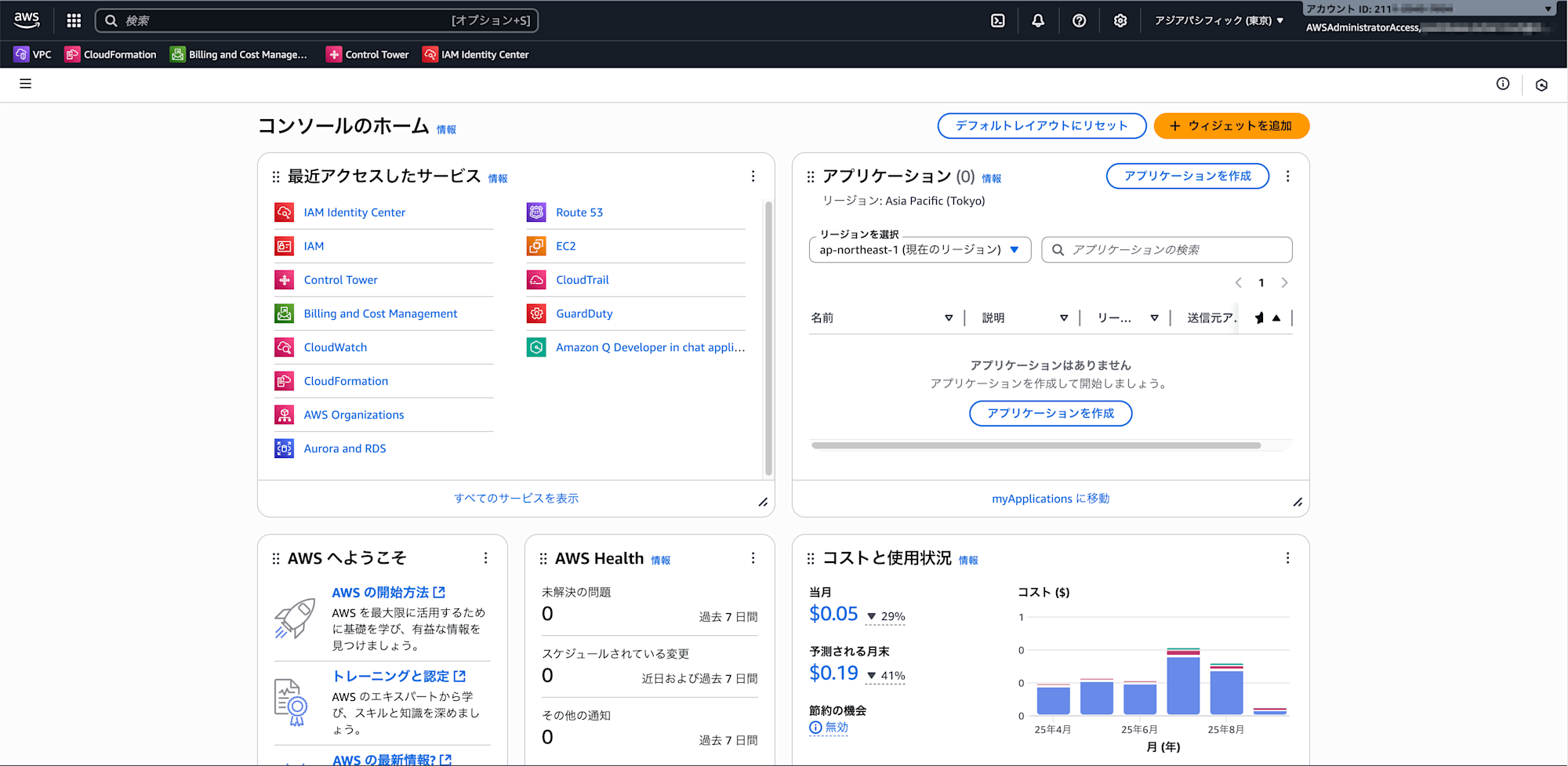
Task: Launch CloudShell from the top bar
Action: tap(997, 21)
